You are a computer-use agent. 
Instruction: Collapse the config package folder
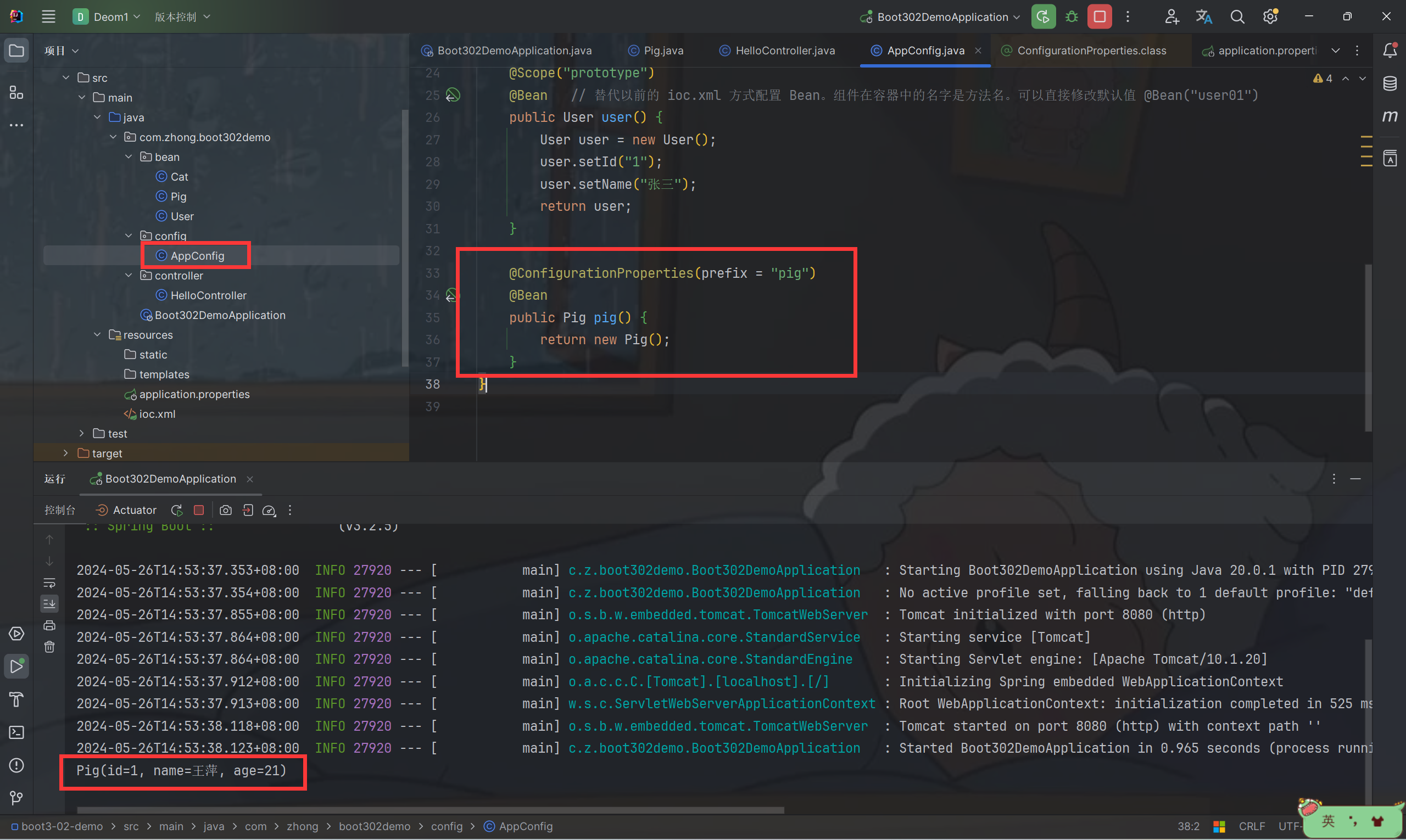tap(129, 236)
